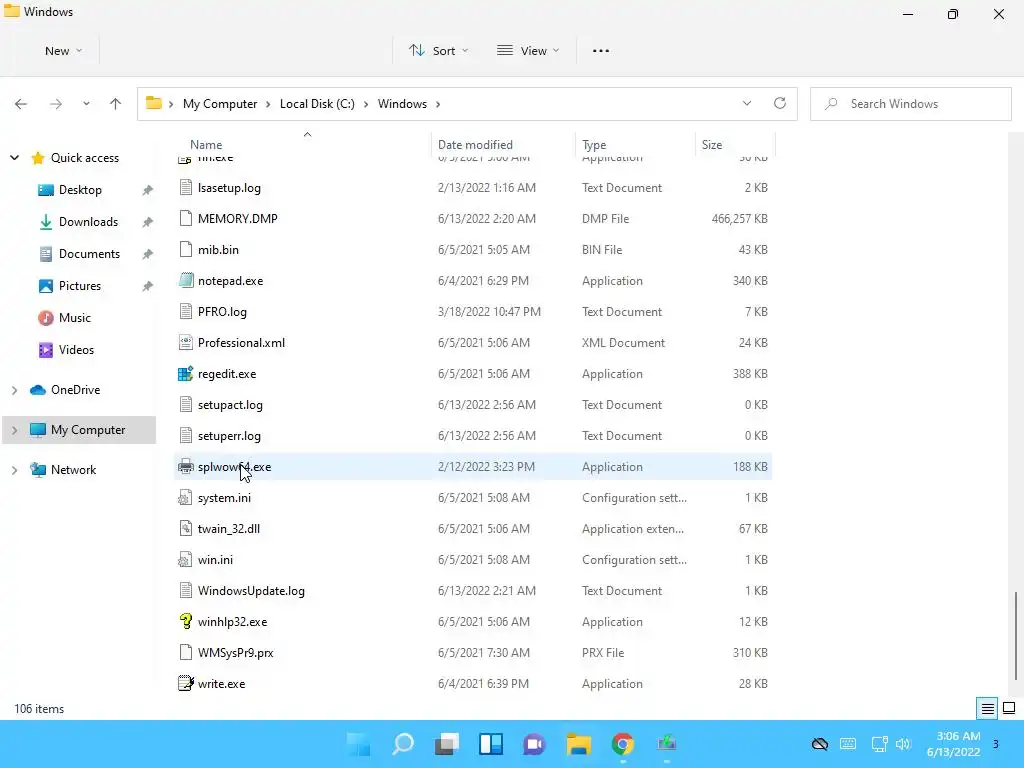The height and width of the screenshot is (768, 1024).
Task: Open the View menu
Action: pos(528,51)
